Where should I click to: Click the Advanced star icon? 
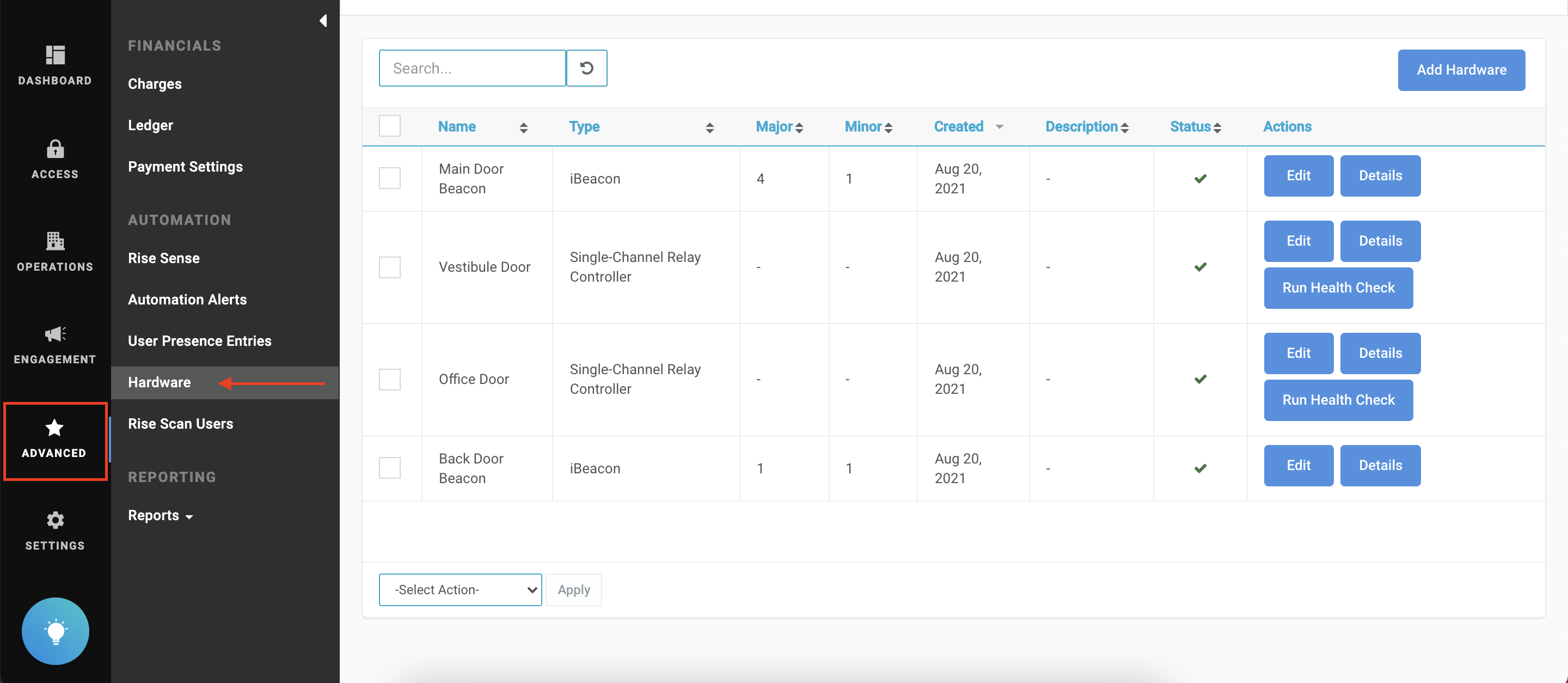pyautogui.click(x=55, y=429)
